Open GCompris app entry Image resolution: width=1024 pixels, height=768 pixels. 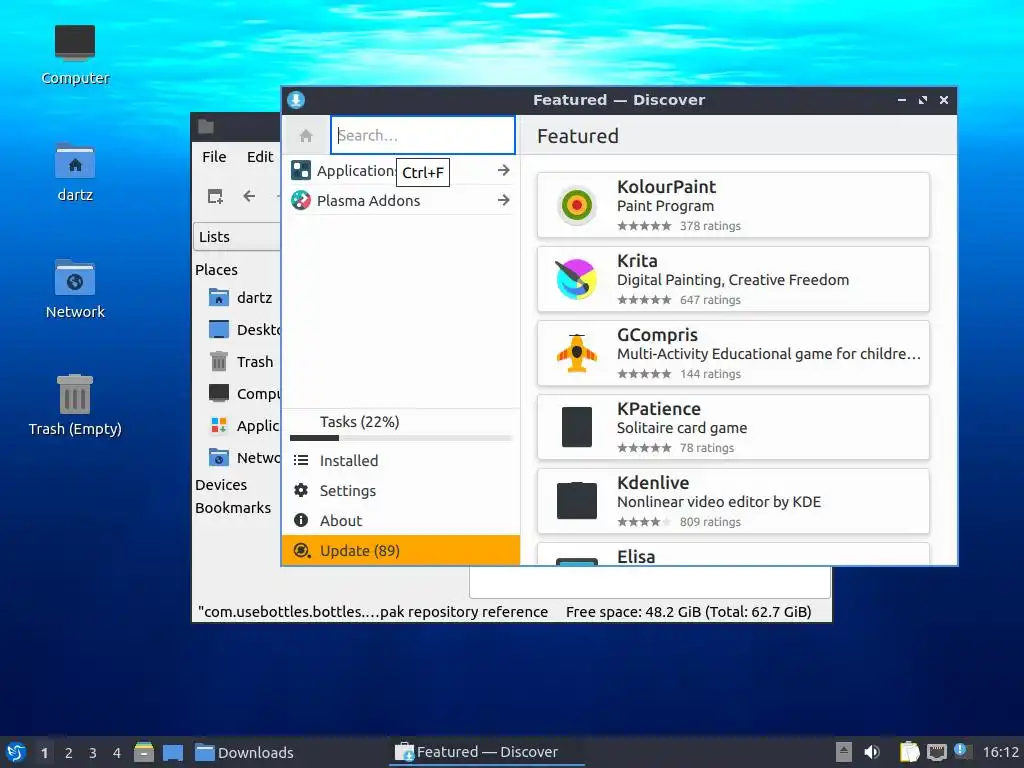733,353
